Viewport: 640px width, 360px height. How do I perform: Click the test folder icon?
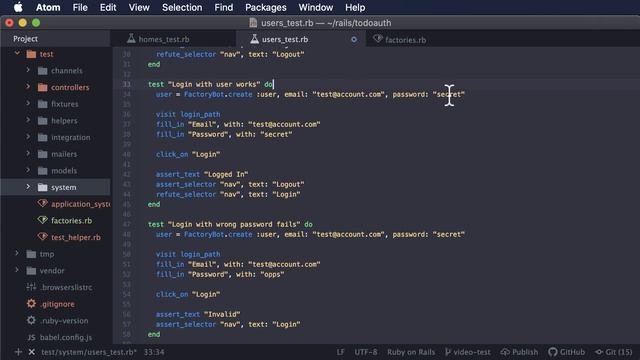[31, 54]
